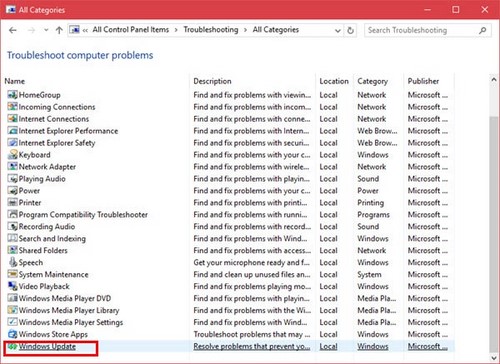Screen dimensions: 500x364
Task: Click the Internet Explorer Performance icon
Action: coord(12,131)
